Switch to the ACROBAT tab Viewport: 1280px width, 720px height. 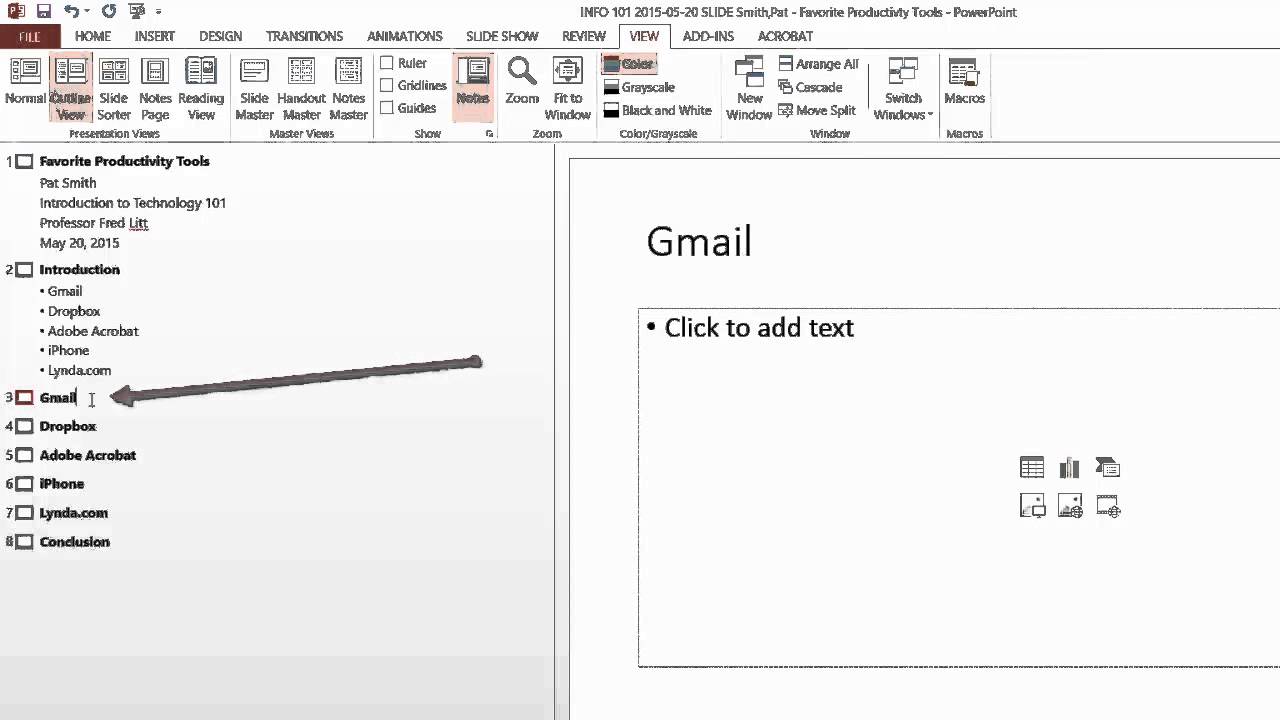coord(785,36)
